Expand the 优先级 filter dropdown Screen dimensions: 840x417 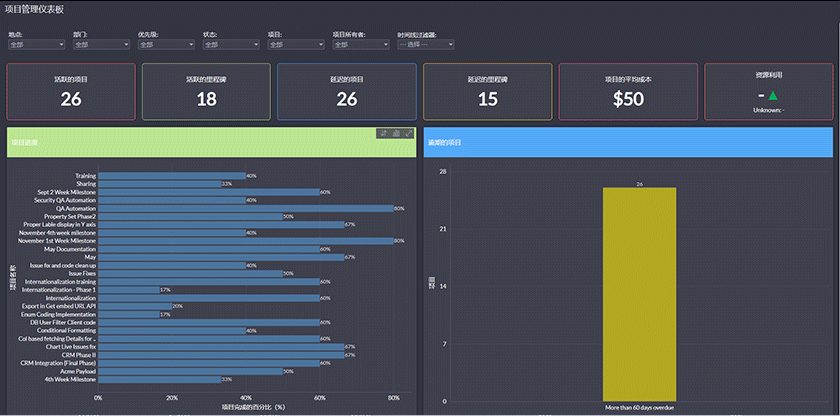pos(159,45)
